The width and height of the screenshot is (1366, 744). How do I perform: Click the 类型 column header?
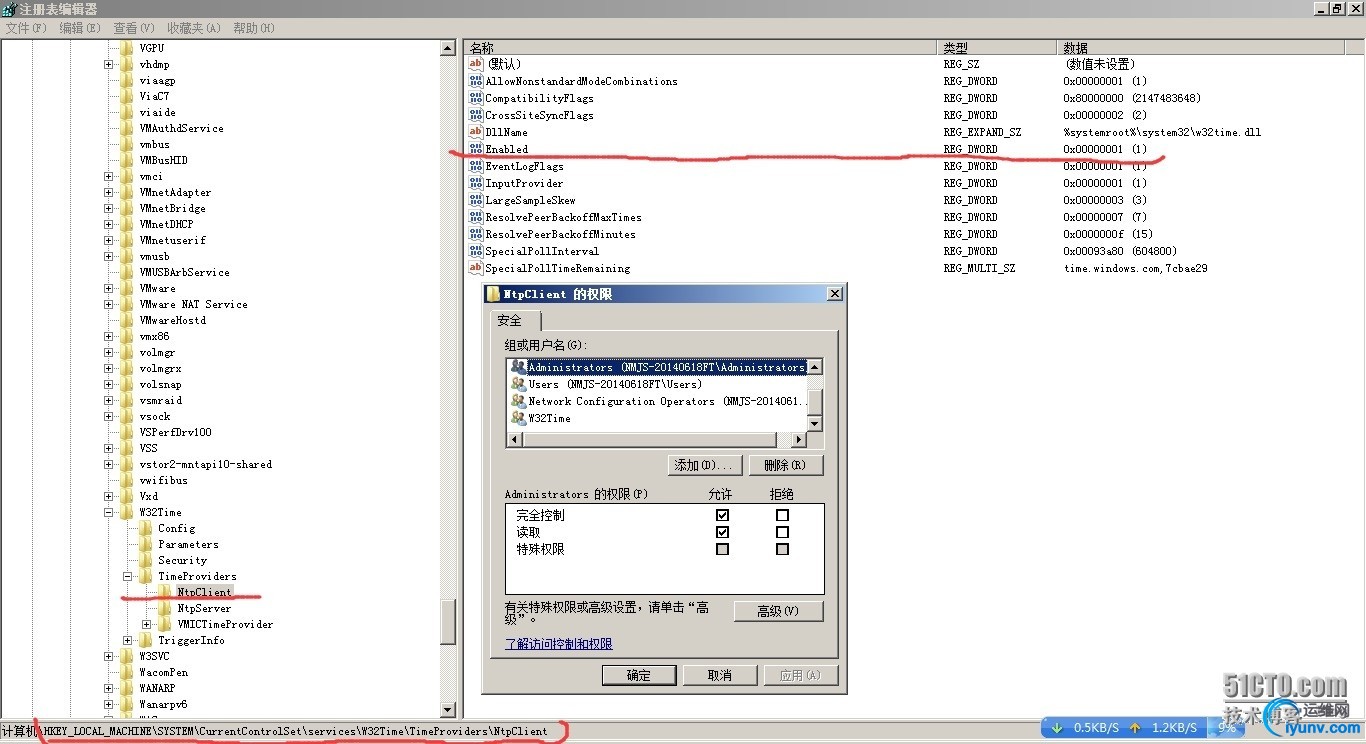click(x=997, y=47)
